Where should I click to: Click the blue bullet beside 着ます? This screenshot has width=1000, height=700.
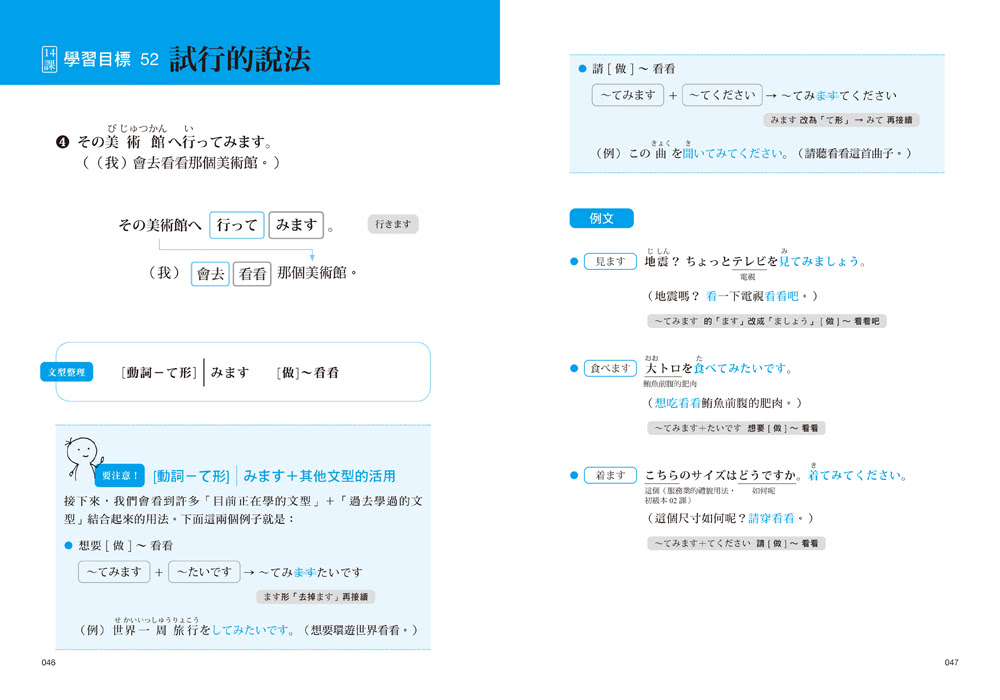pos(574,476)
